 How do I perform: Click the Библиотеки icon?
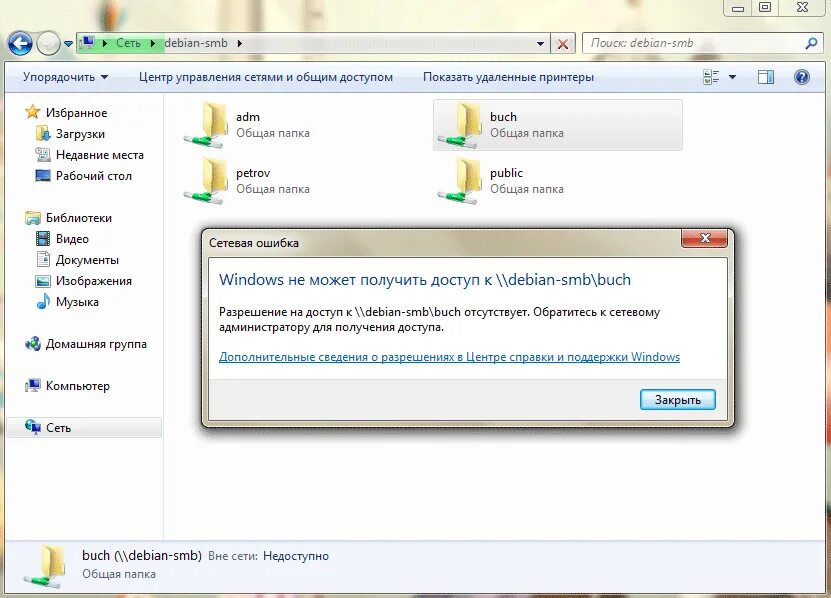tap(32, 217)
